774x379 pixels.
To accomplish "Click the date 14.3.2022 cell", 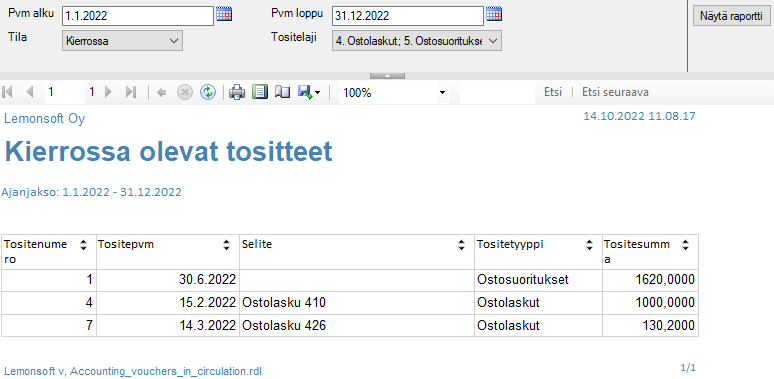I will [x=168, y=326].
